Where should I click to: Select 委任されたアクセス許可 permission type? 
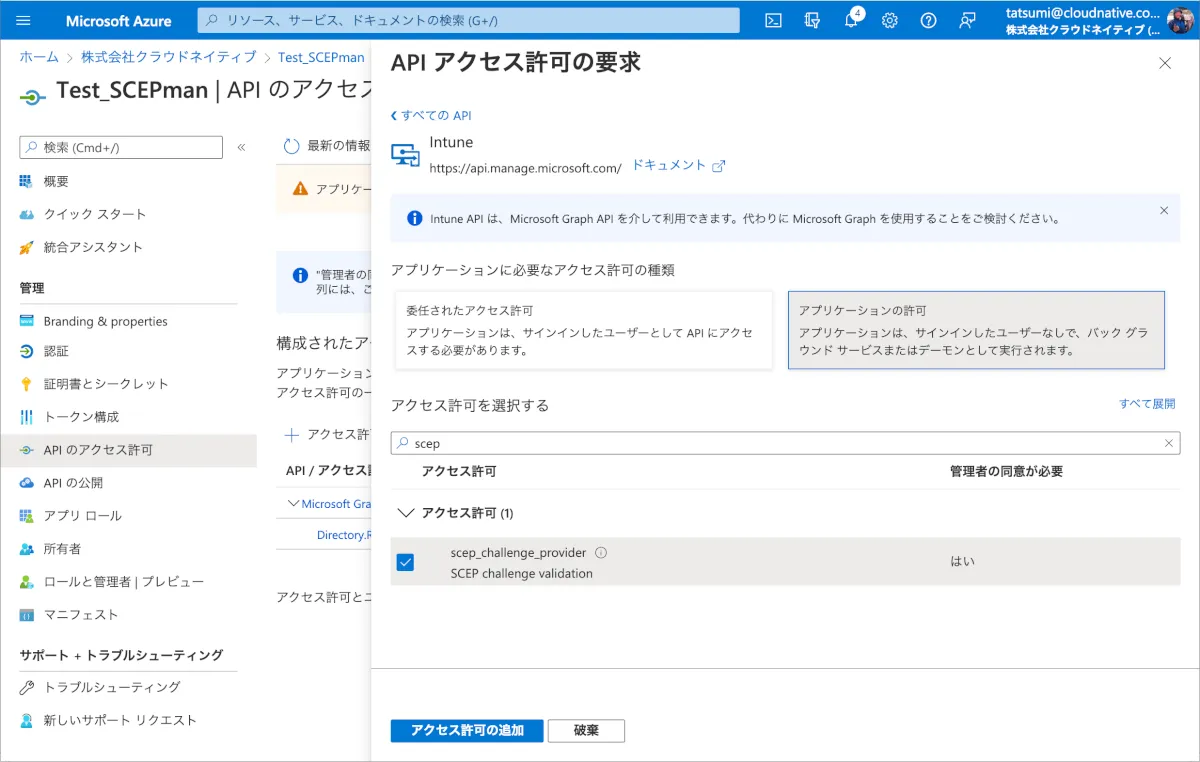pos(583,330)
